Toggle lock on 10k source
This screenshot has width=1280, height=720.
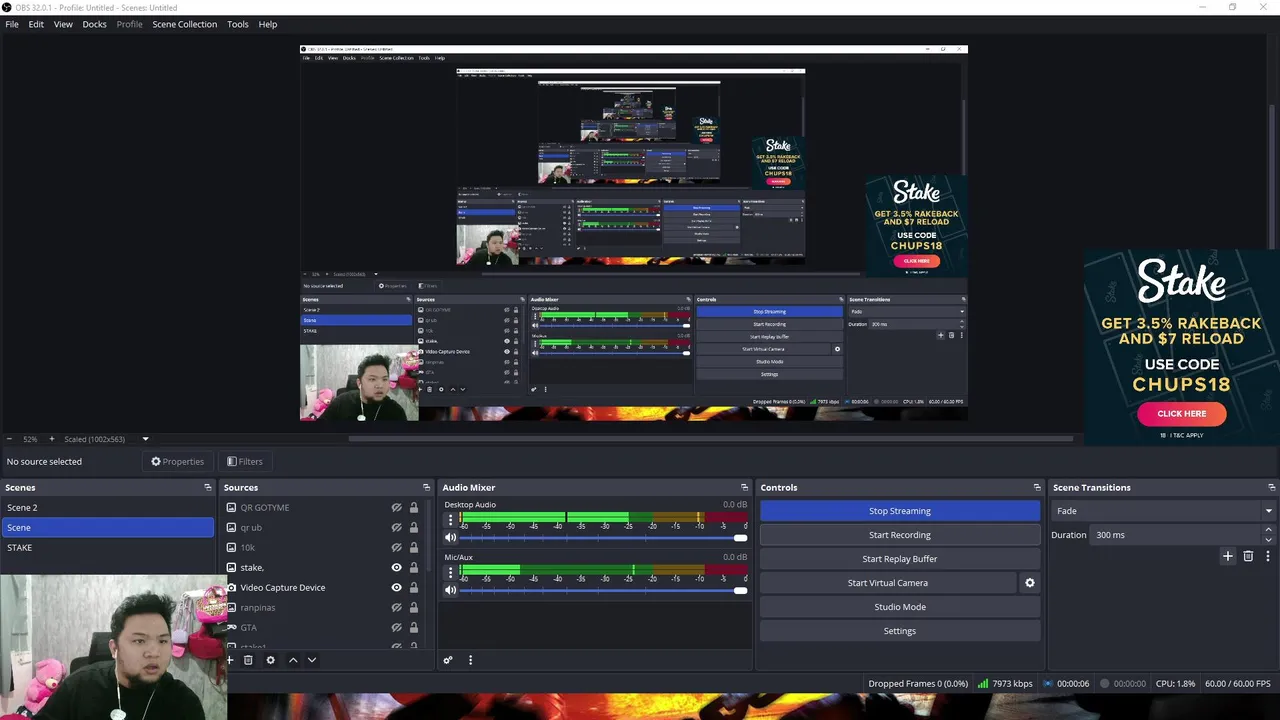(413, 548)
